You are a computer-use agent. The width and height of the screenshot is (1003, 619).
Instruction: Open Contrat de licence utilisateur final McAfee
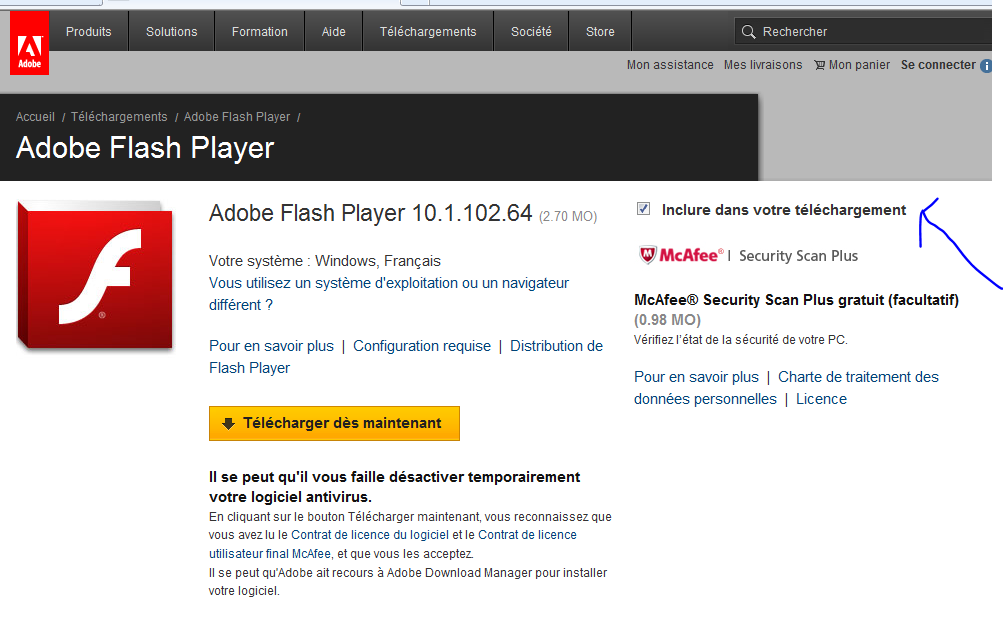pyautogui.click(x=393, y=544)
